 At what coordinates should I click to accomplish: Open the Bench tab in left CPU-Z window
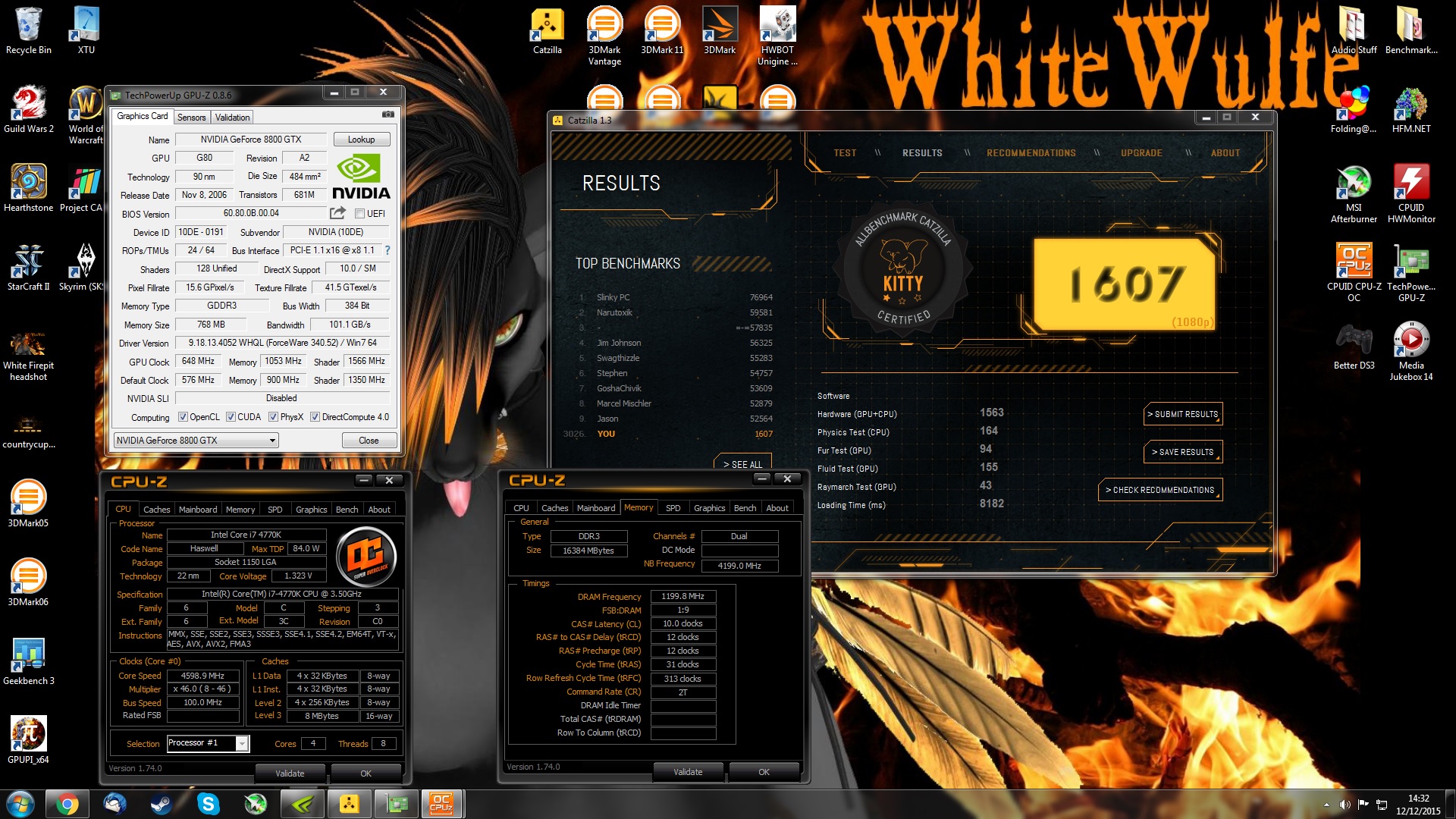[x=347, y=510]
